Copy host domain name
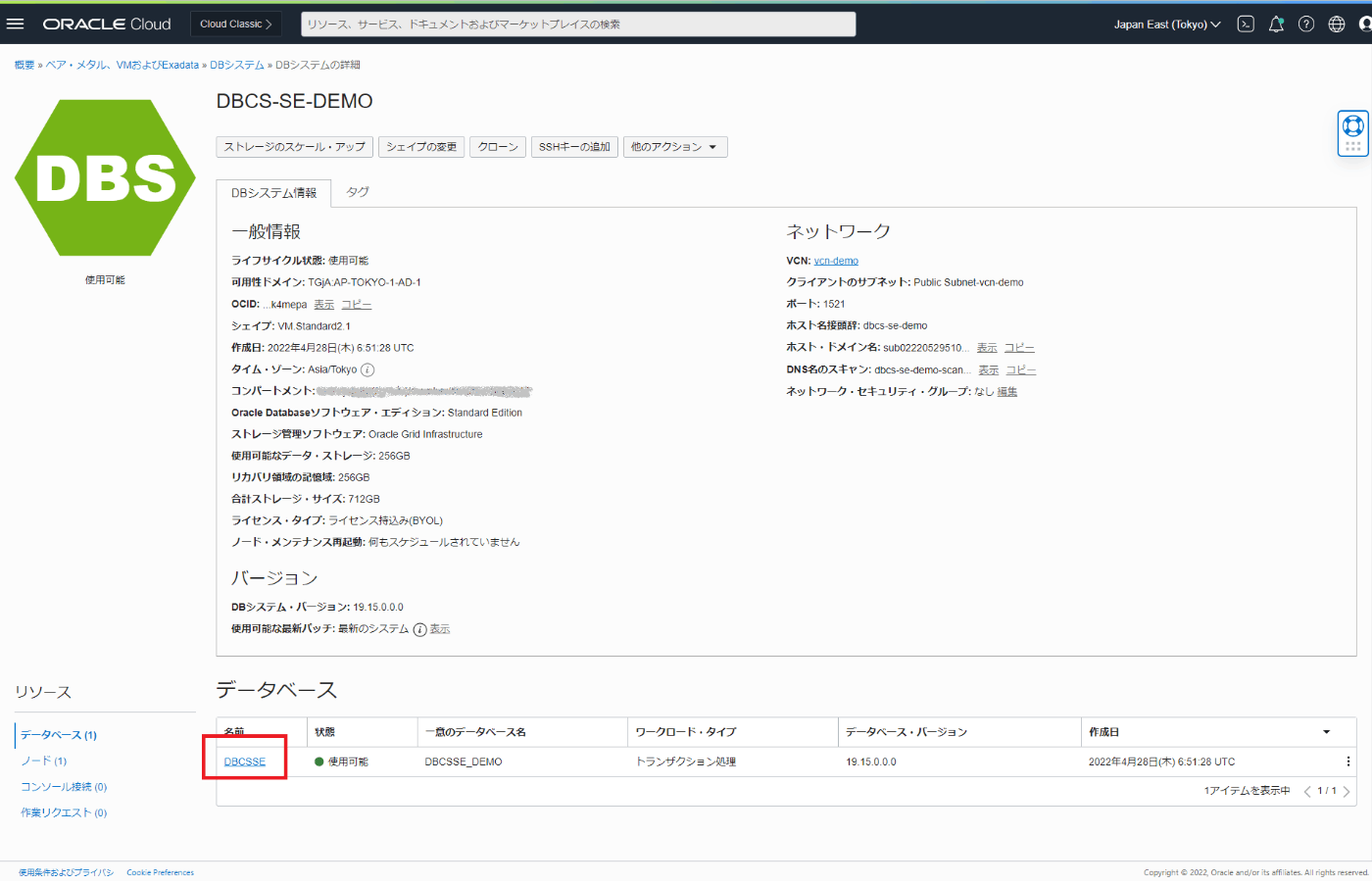1372x884 pixels. [x=1019, y=348]
